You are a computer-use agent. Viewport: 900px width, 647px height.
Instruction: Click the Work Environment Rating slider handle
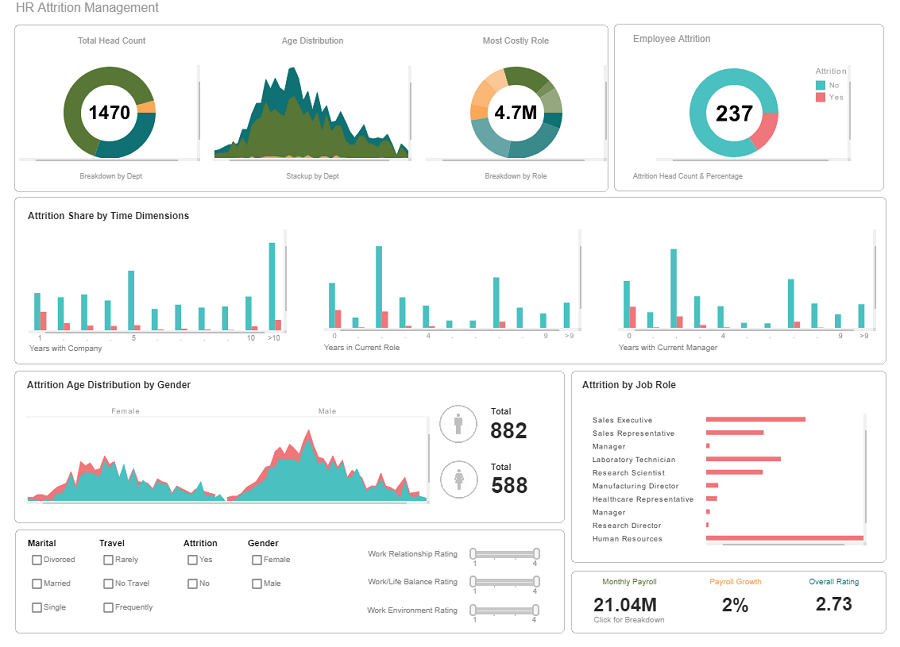(x=474, y=609)
